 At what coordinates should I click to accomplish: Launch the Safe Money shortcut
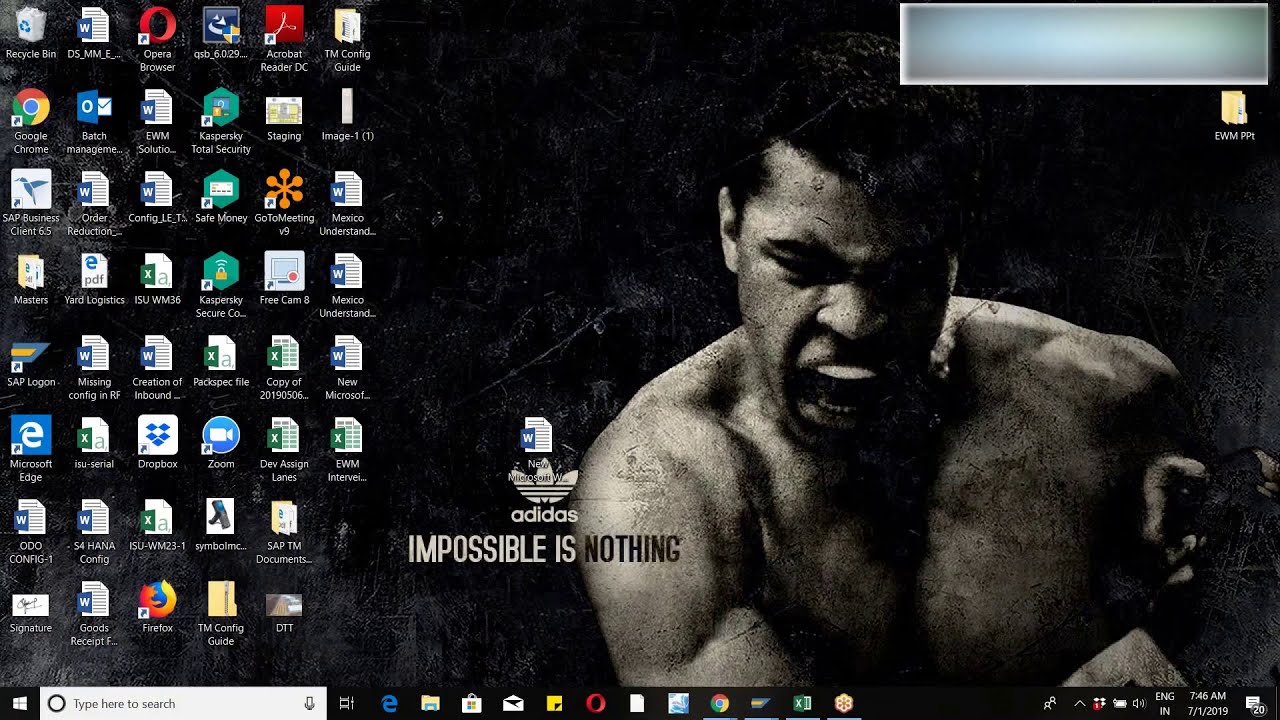point(221,198)
